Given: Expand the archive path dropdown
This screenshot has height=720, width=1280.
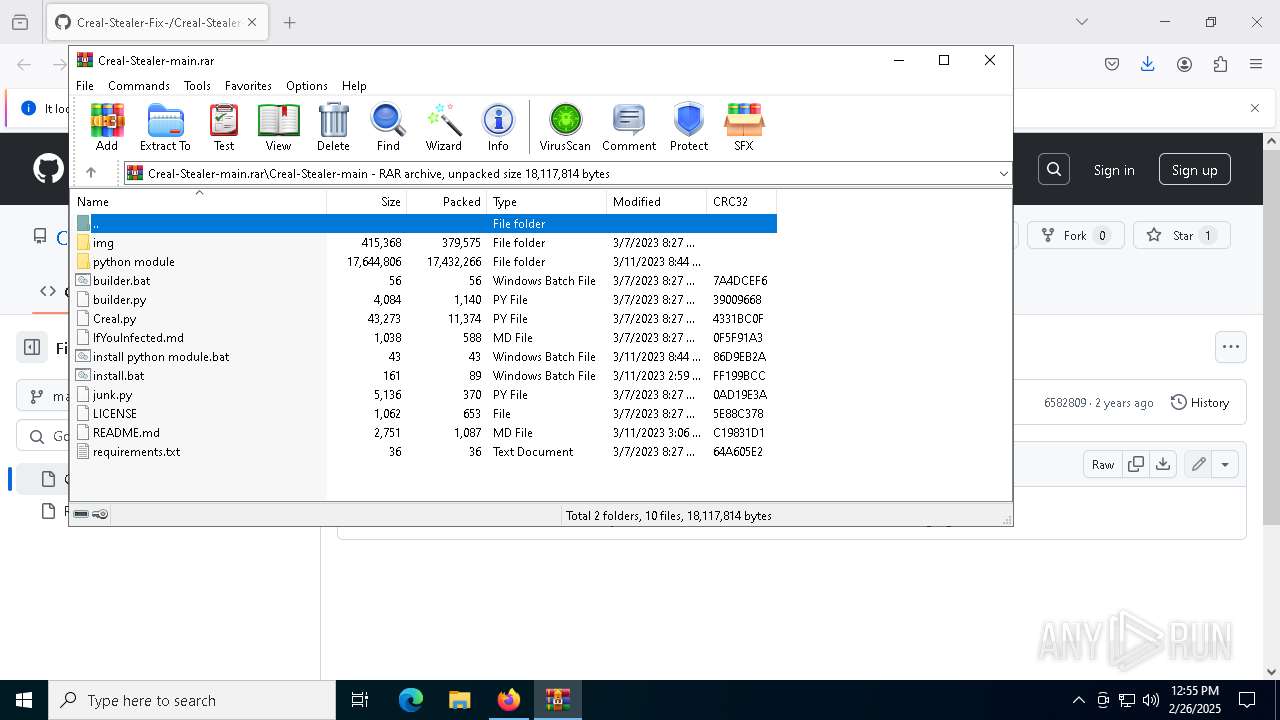Looking at the screenshot, I should point(1003,174).
